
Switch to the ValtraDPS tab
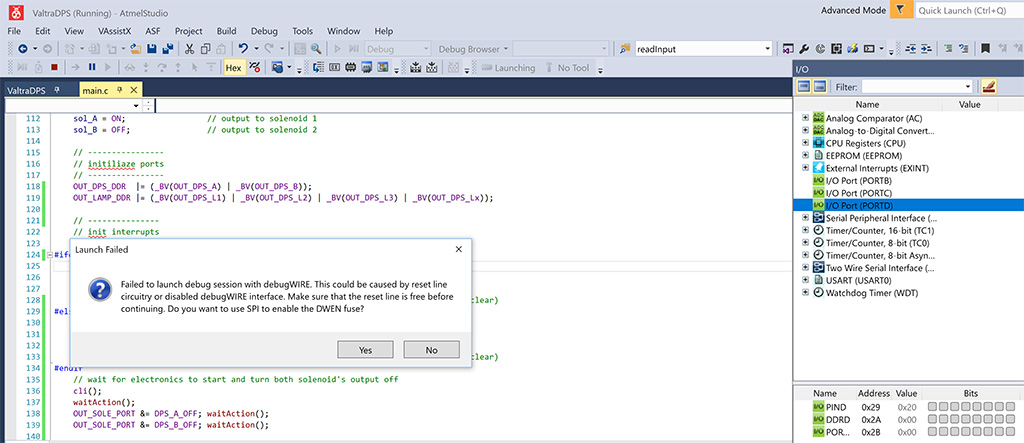click(25, 90)
